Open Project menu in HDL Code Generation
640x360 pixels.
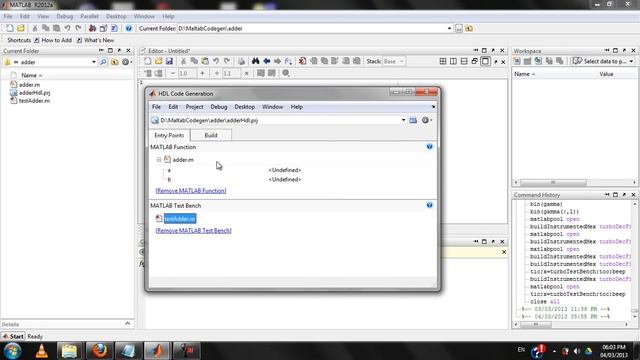pos(194,107)
